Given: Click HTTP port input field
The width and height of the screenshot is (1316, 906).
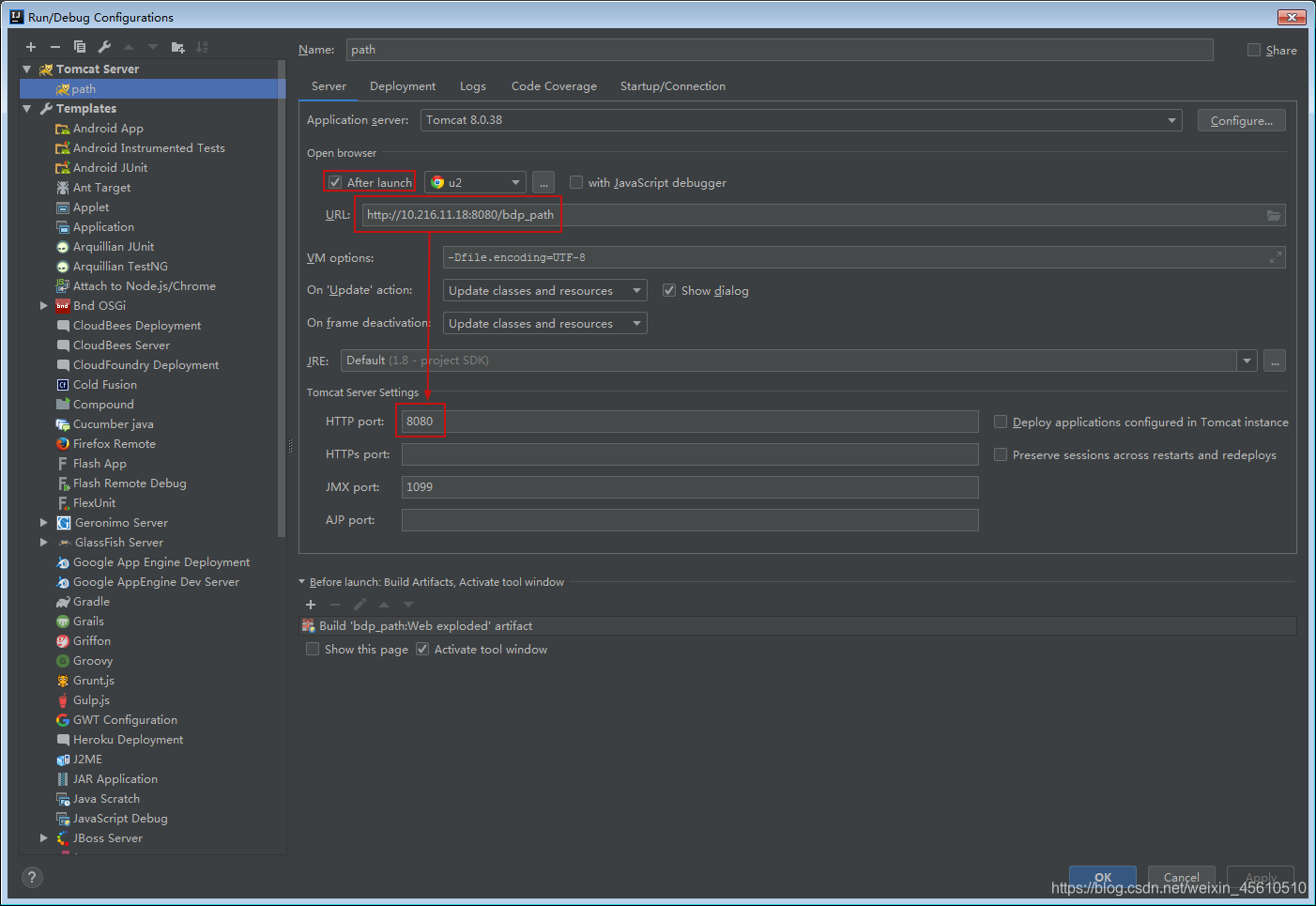Looking at the screenshot, I should pos(690,422).
